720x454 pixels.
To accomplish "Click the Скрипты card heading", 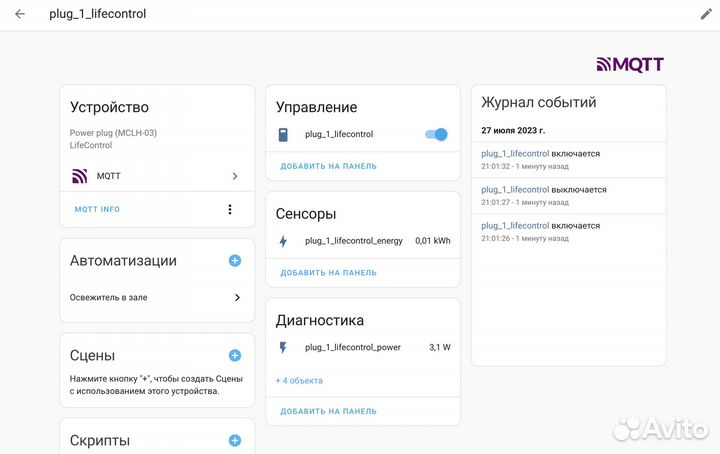I will click(100, 441).
